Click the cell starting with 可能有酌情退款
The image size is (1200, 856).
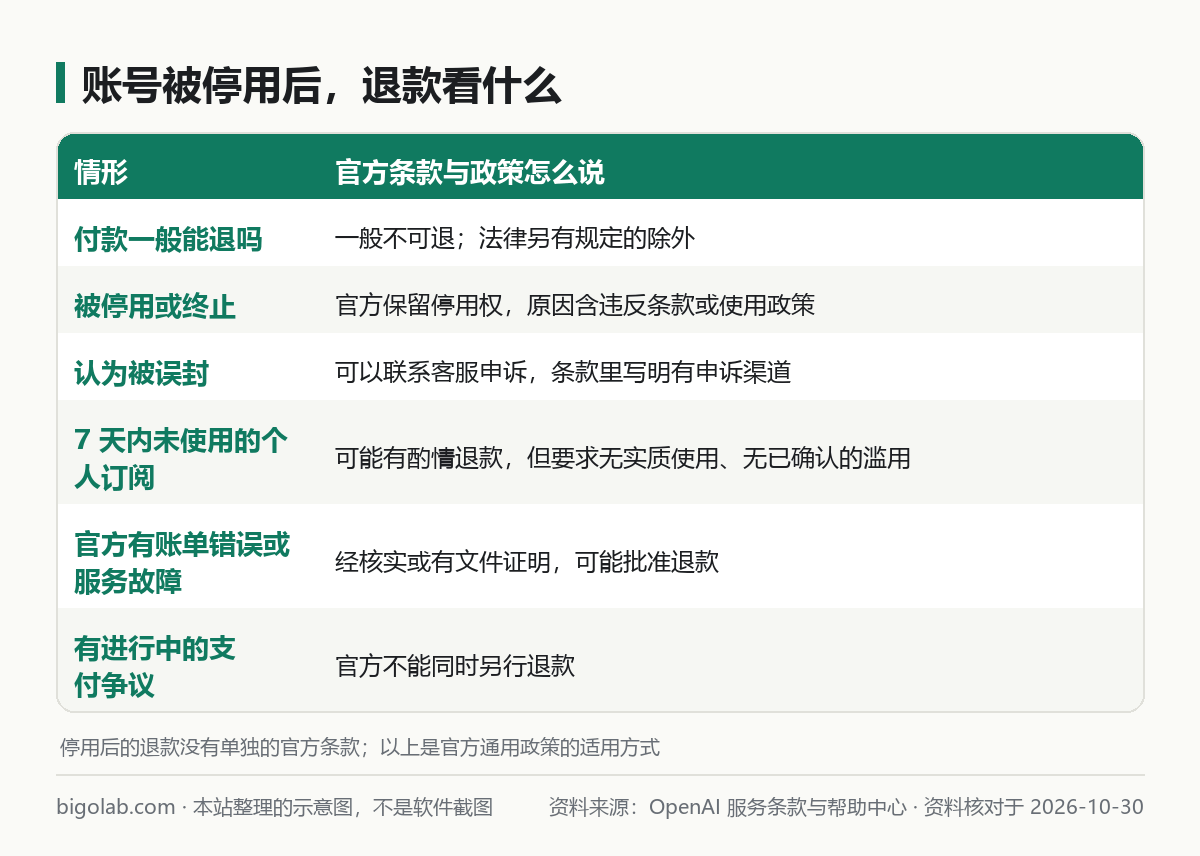[623, 459]
